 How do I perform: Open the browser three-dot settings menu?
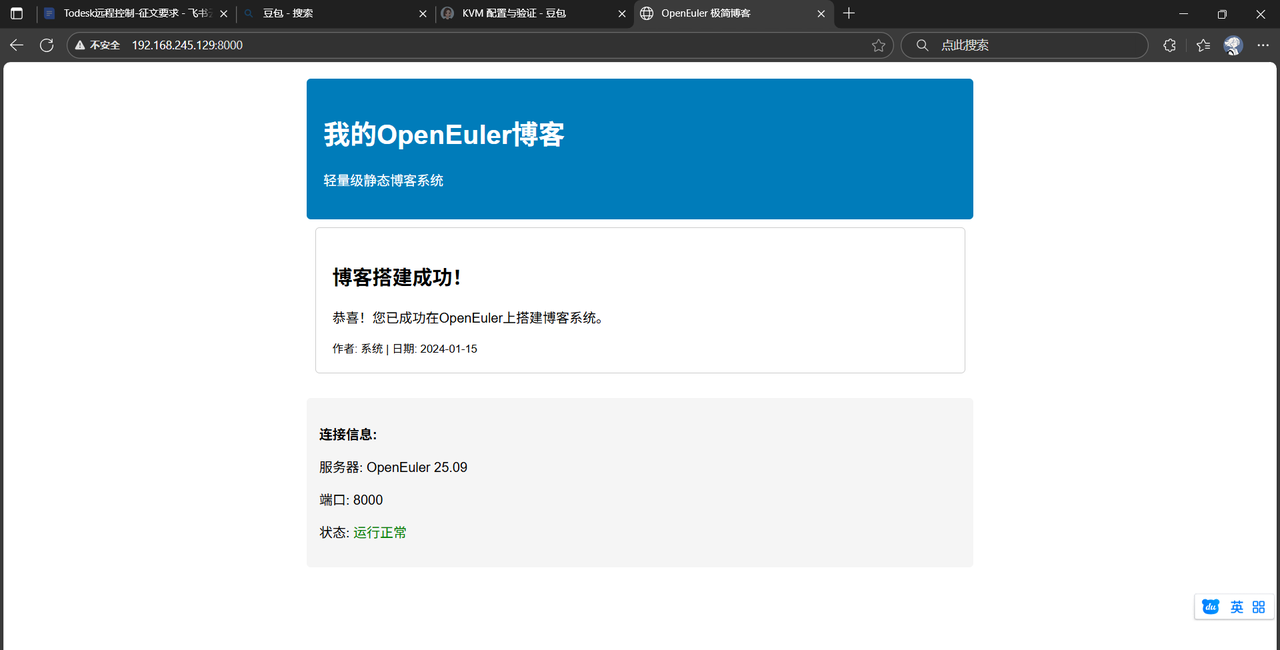click(1262, 45)
